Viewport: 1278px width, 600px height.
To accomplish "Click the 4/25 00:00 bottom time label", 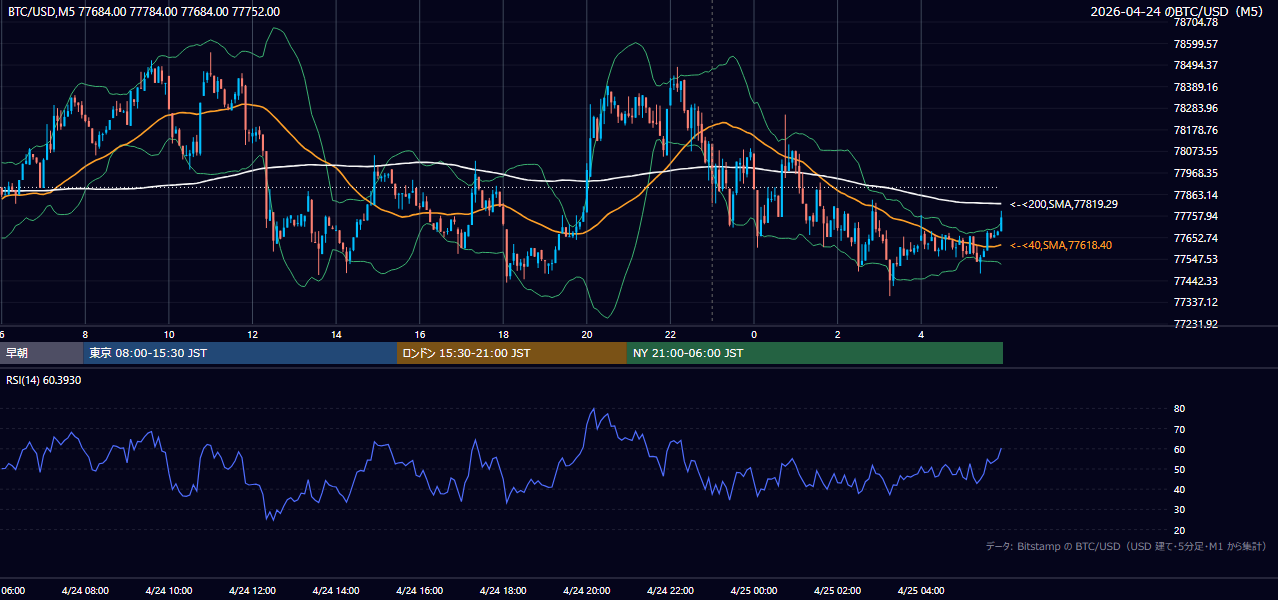I will tap(755, 591).
